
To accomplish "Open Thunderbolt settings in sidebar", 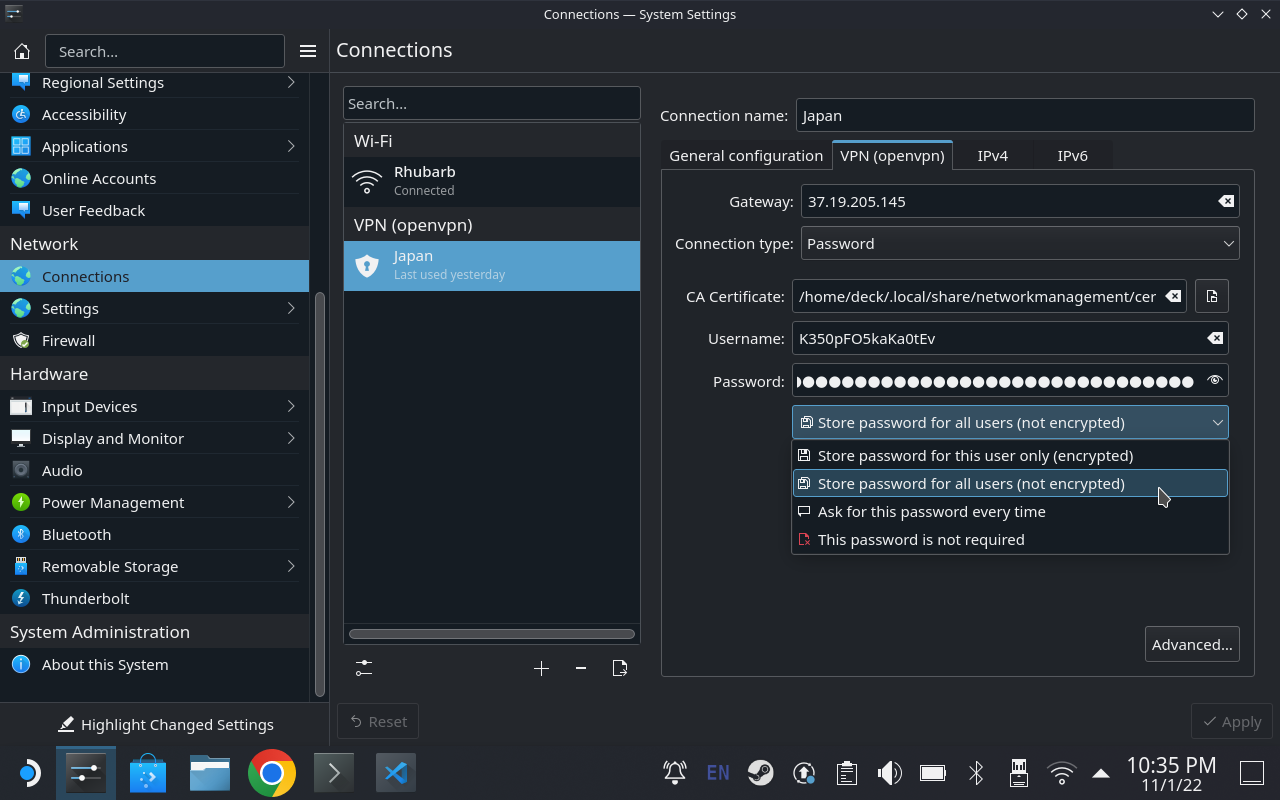I will 154,598.
